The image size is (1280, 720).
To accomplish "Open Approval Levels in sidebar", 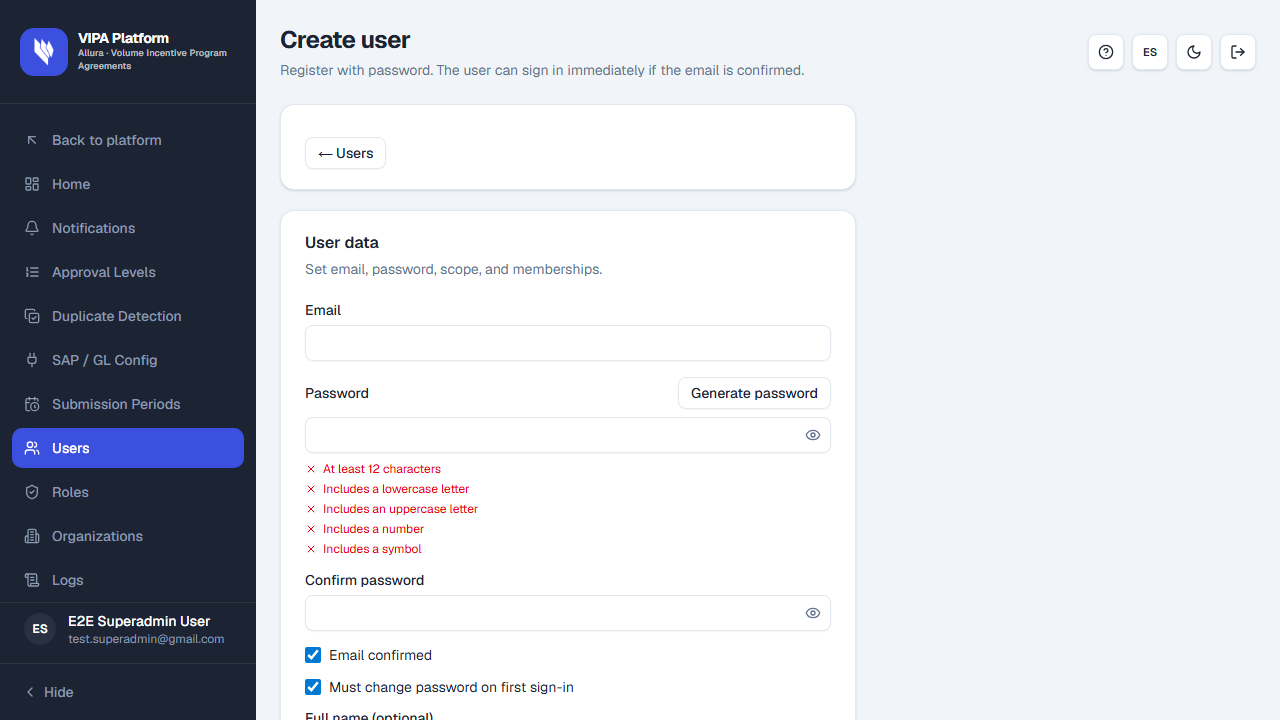I will tap(128, 272).
